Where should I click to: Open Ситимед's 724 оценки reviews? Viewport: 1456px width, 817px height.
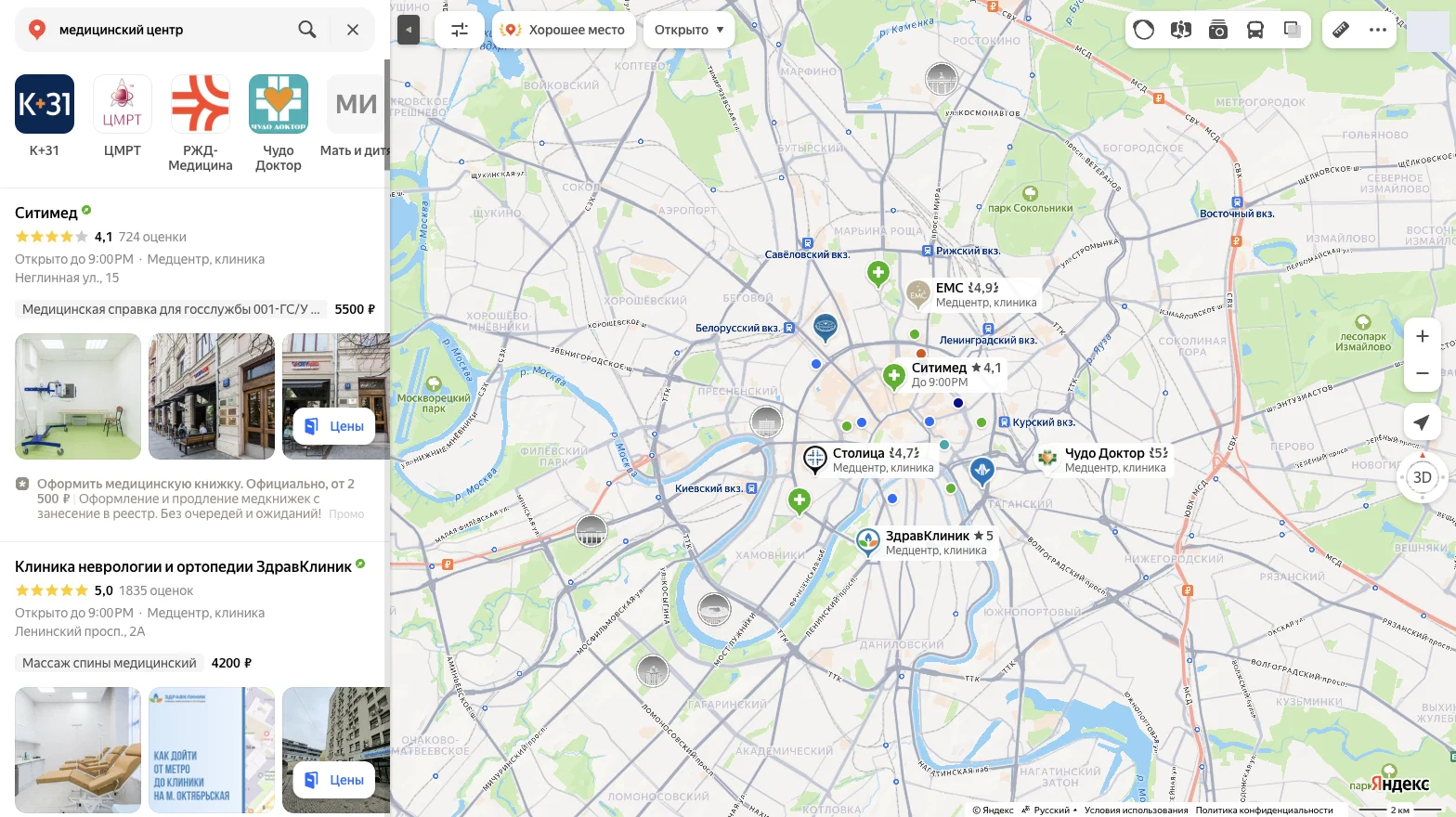tap(152, 237)
